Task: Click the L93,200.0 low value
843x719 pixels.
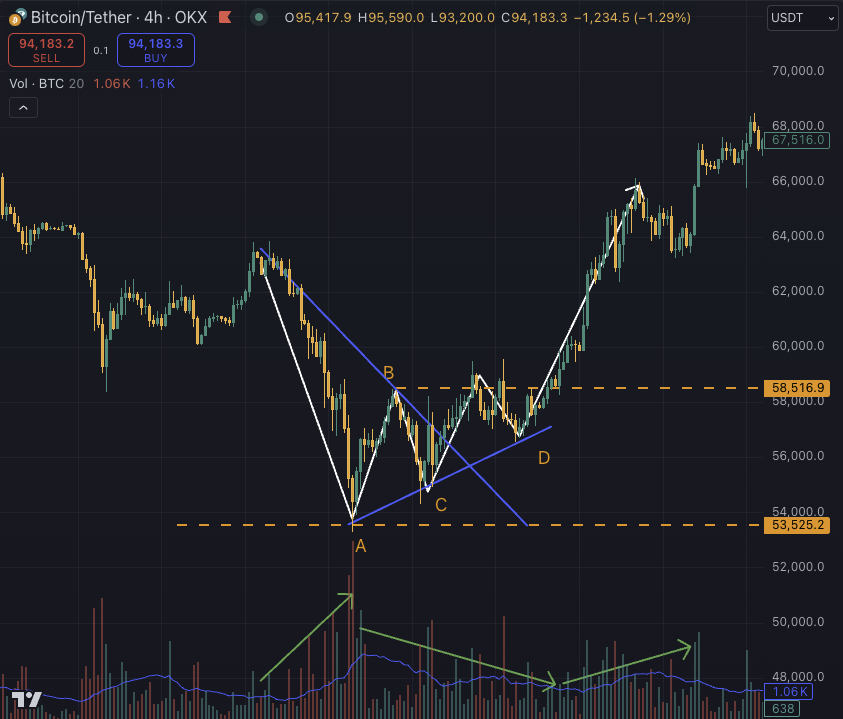Action: [x=462, y=18]
